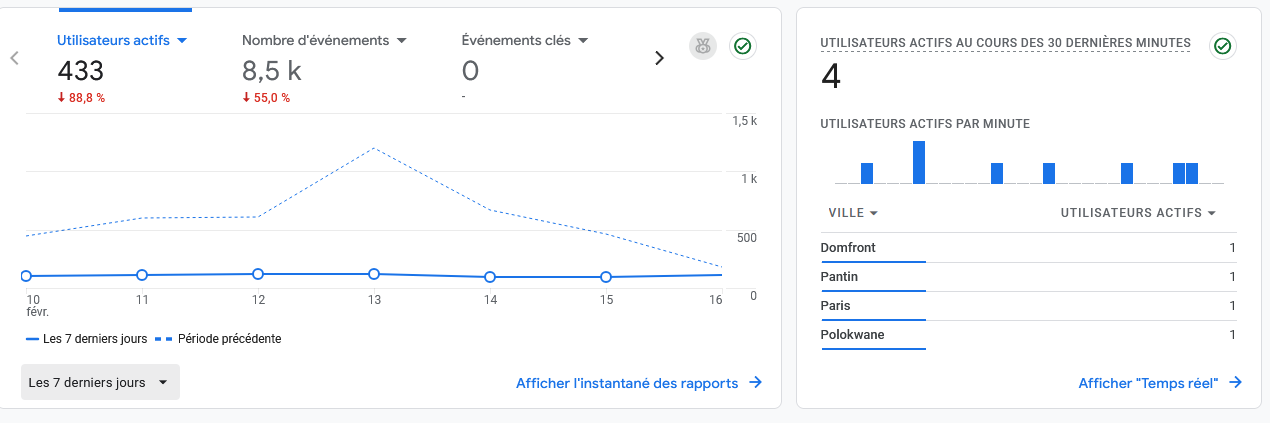Click arrow icon beside Afficher l'instantané des rapports

coord(756,383)
